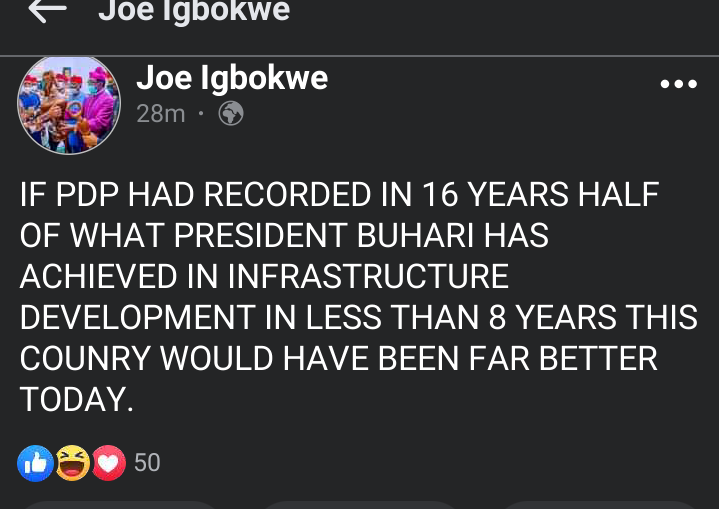The image size is (719, 509).
Task: Tap the globe public privacy icon
Action: 231,113
